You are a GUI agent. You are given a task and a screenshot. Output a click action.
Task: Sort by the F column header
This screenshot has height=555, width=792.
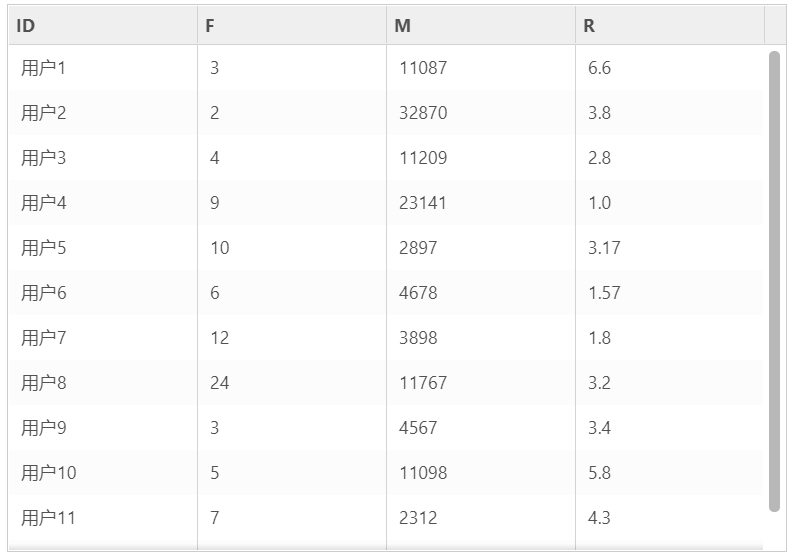292,25
